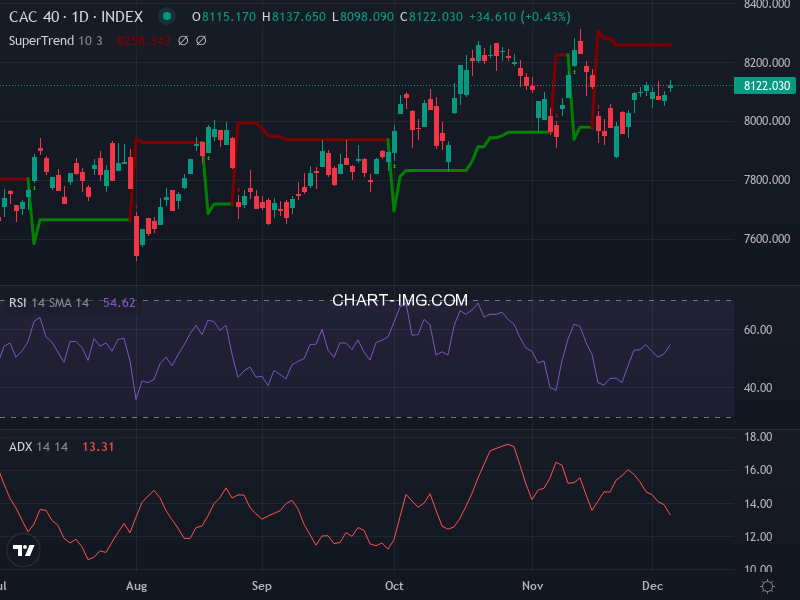The image size is (800, 600).
Task: Click the green market status dot
Action: click(166, 17)
